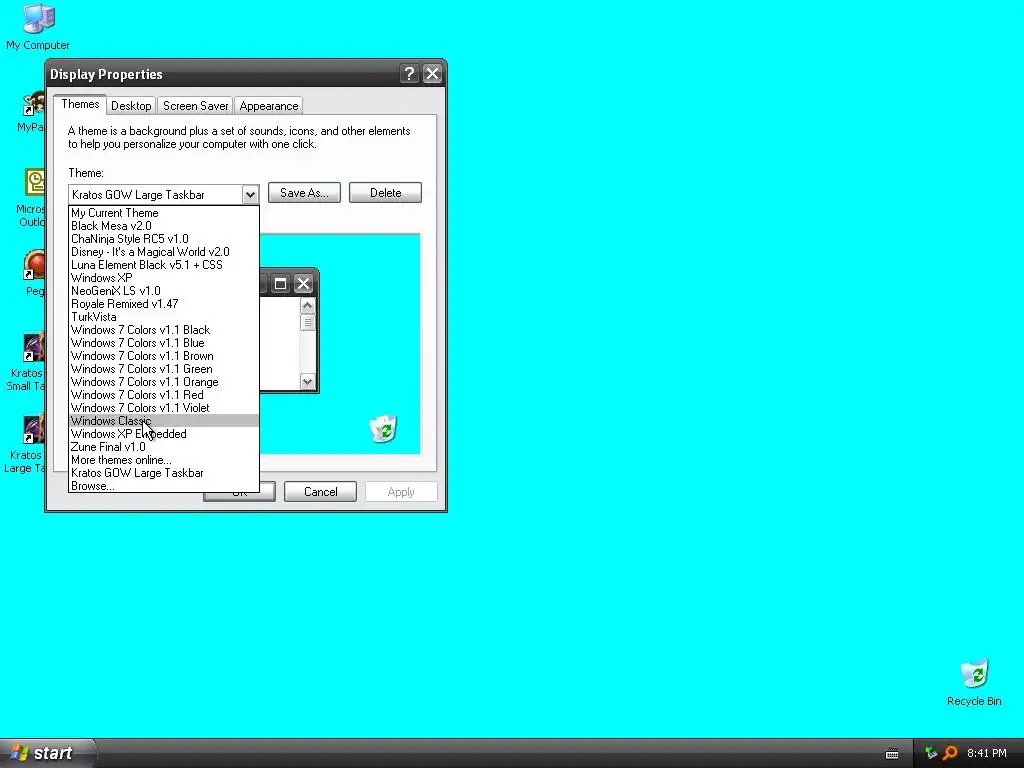Choose My Current Theme from list
The width and height of the screenshot is (1024, 768).
[164, 213]
